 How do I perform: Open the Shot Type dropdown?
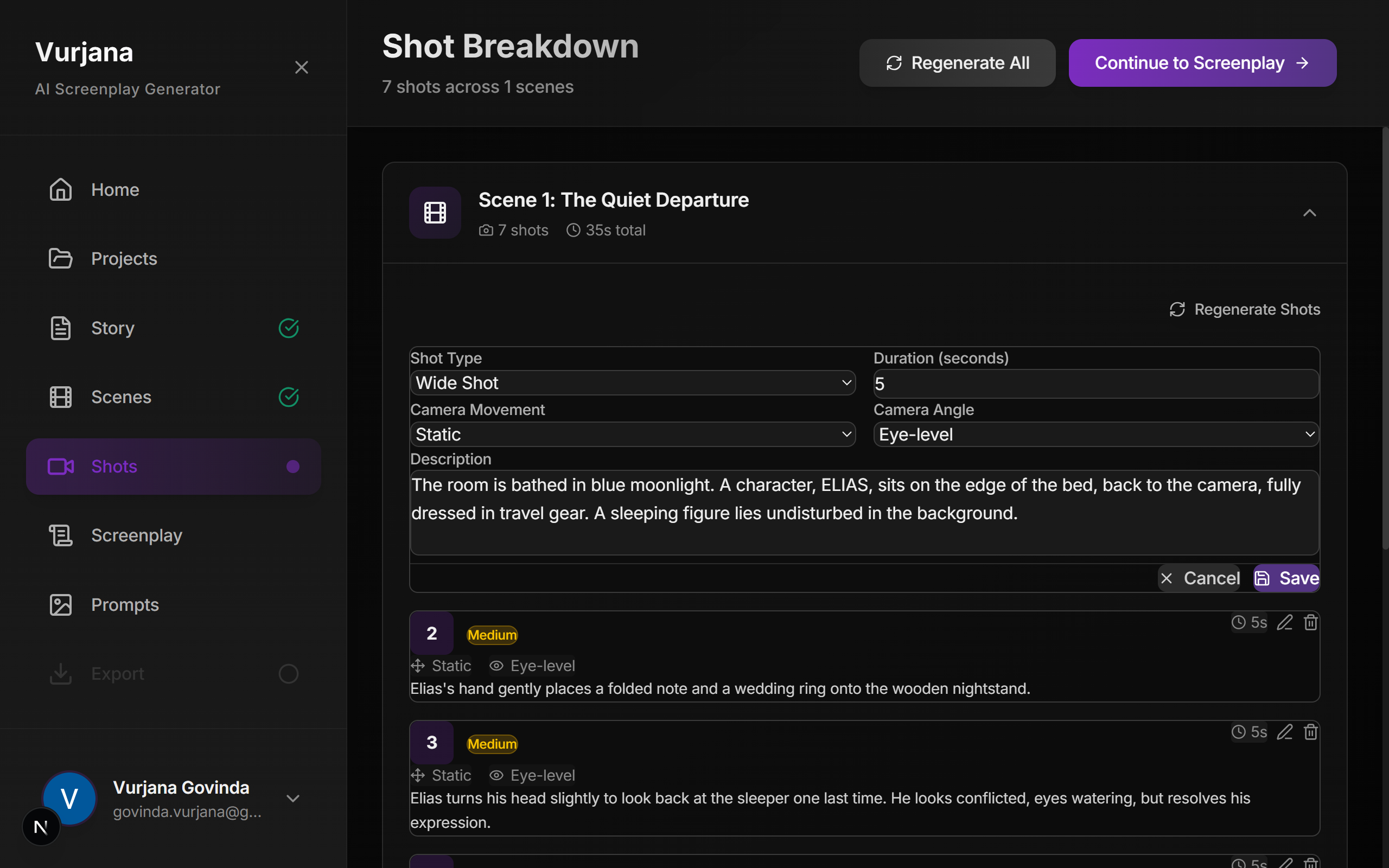coord(633,383)
